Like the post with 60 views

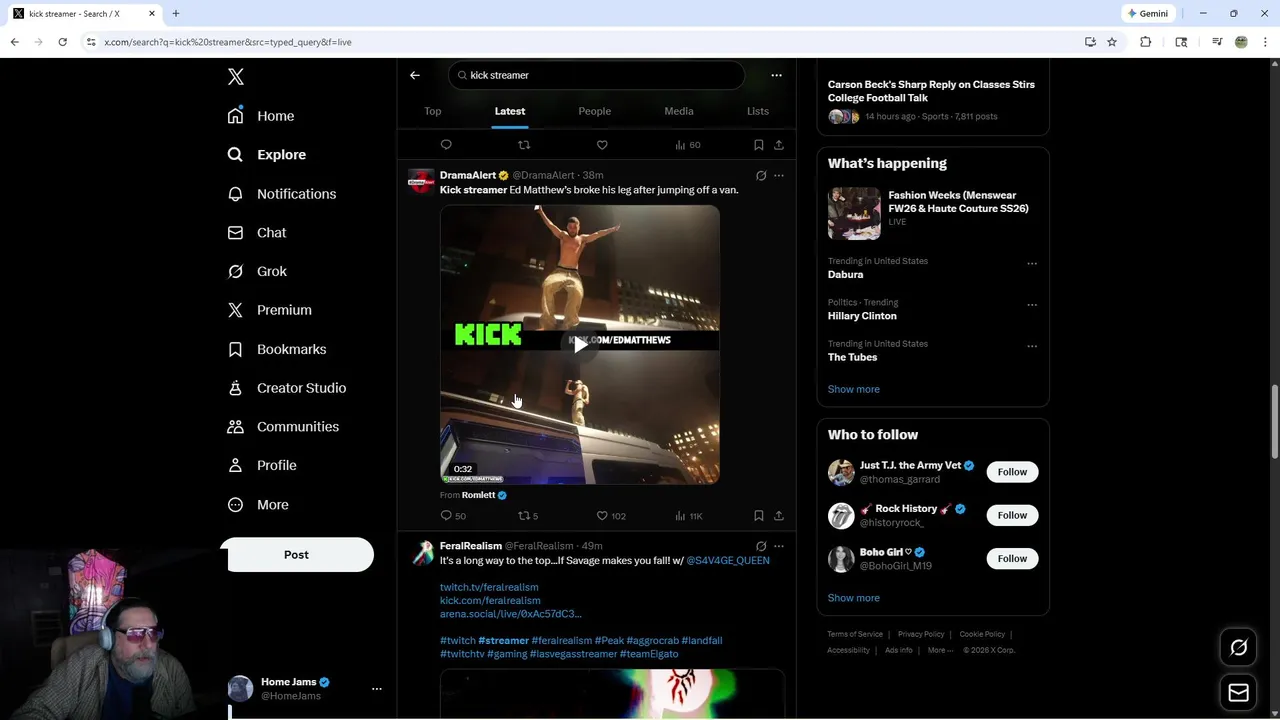pos(602,145)
